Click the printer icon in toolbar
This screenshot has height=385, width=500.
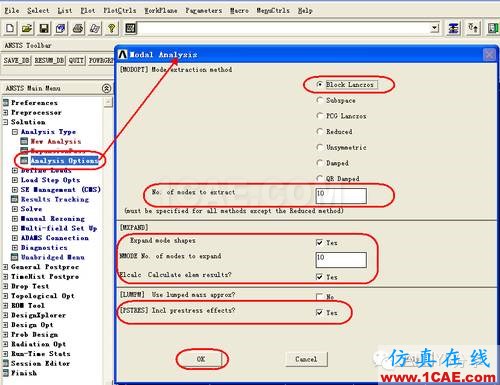78,29
